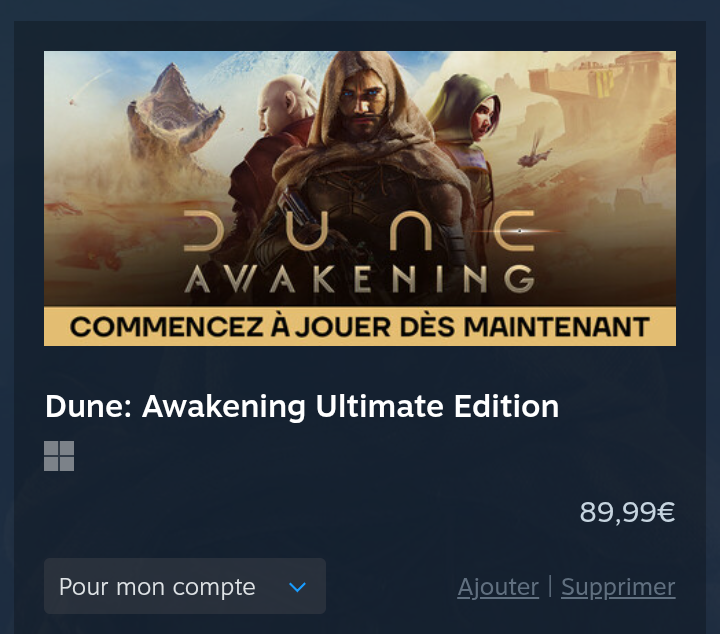This screenshot has height=634, width=720.
Task: Open the 'Pour mon compte' dropdown
Action: pos(185,586)
